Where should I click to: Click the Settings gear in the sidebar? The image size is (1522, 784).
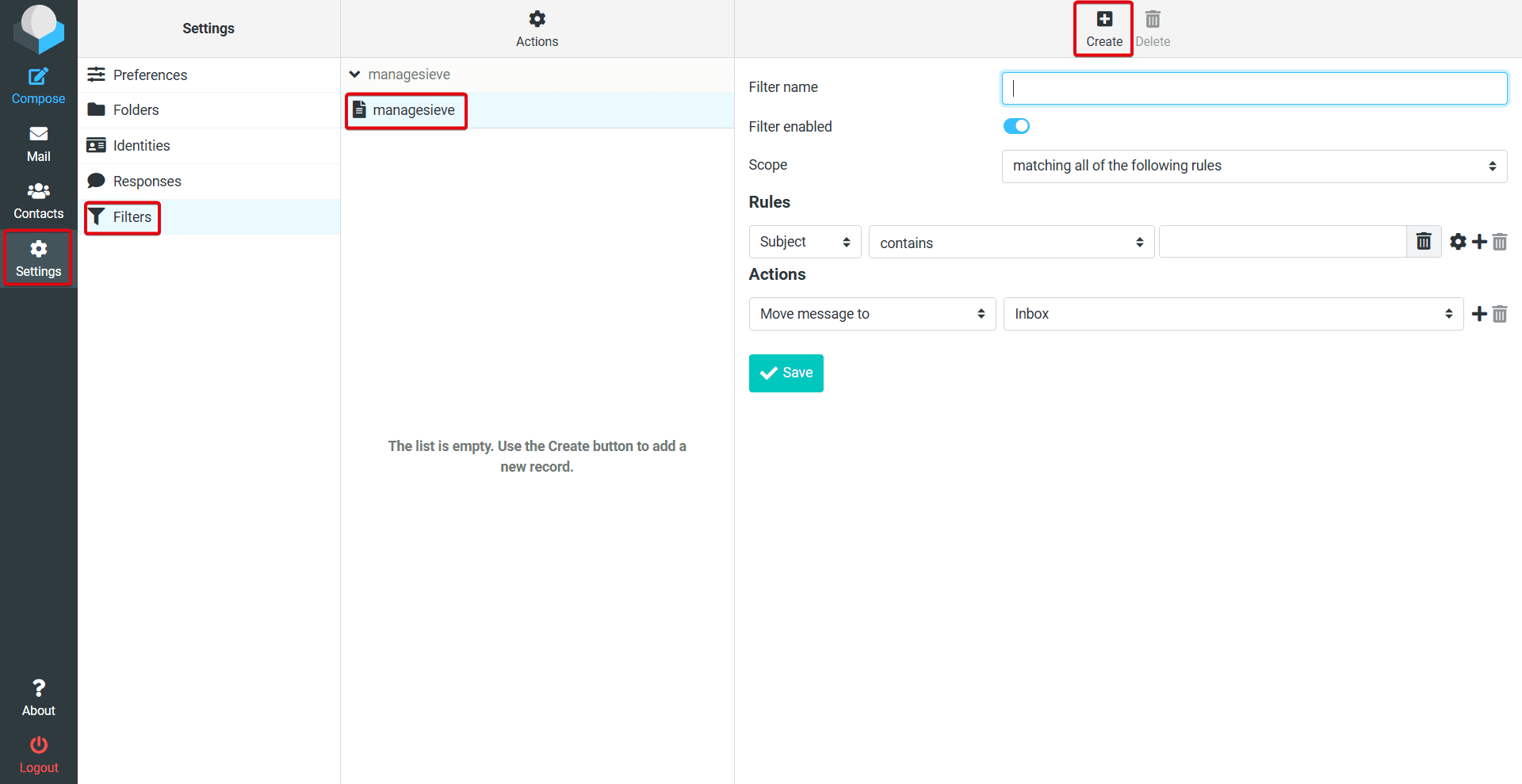coord(38,258)
